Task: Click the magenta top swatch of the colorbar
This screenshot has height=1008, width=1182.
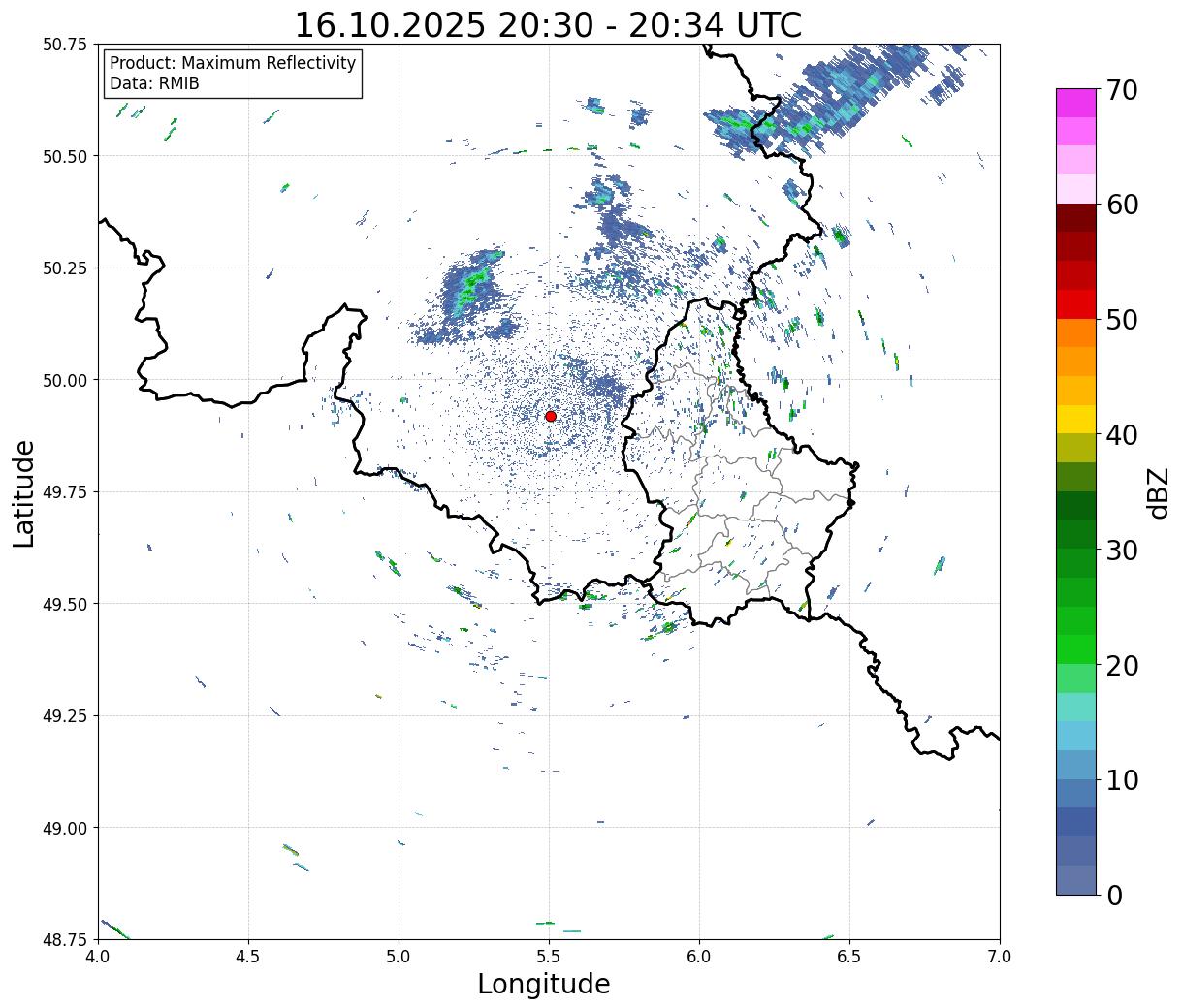Action: tap(1076, 103)
